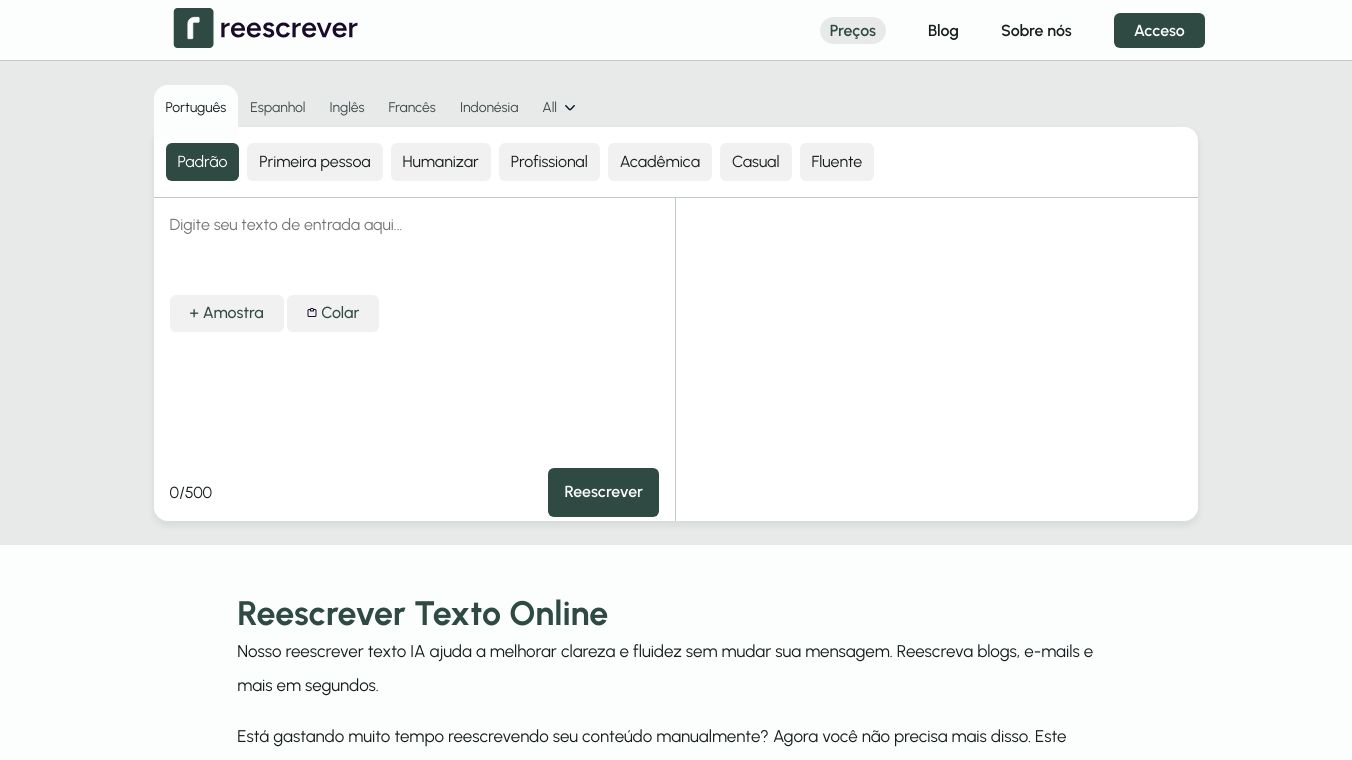Viewport: 1352px width, 760px height.
Task: Go to the Blog page
Action: (943, 31)
